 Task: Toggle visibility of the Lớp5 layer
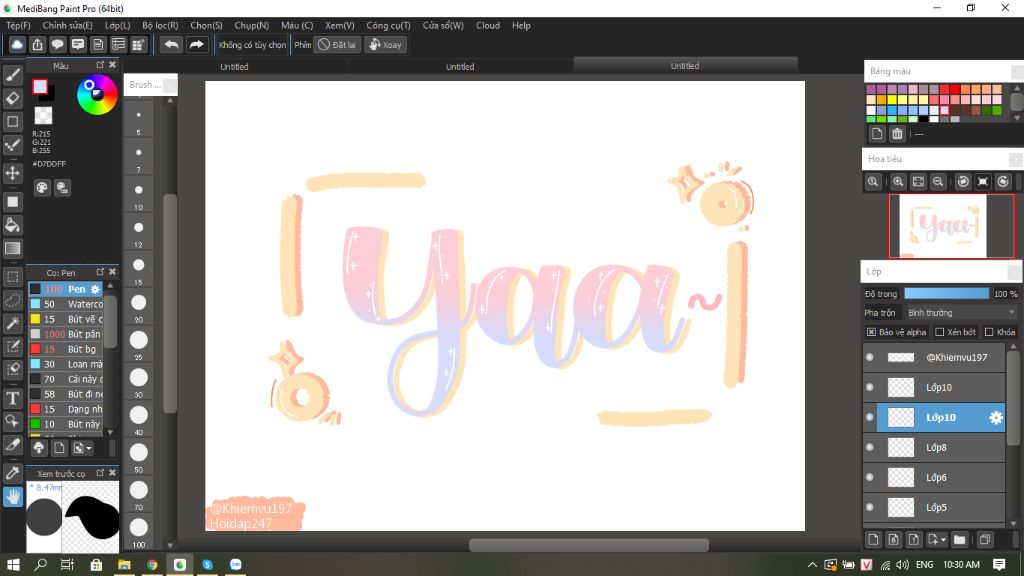pyautogui.click(x=869, y=507)
